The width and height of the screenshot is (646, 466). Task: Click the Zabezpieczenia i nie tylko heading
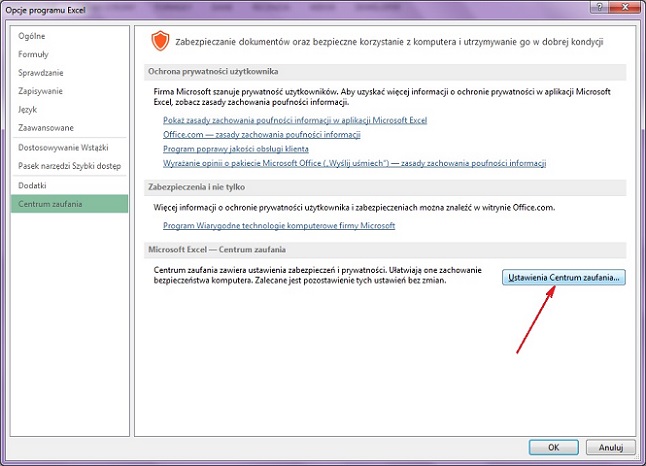[197, 187]
